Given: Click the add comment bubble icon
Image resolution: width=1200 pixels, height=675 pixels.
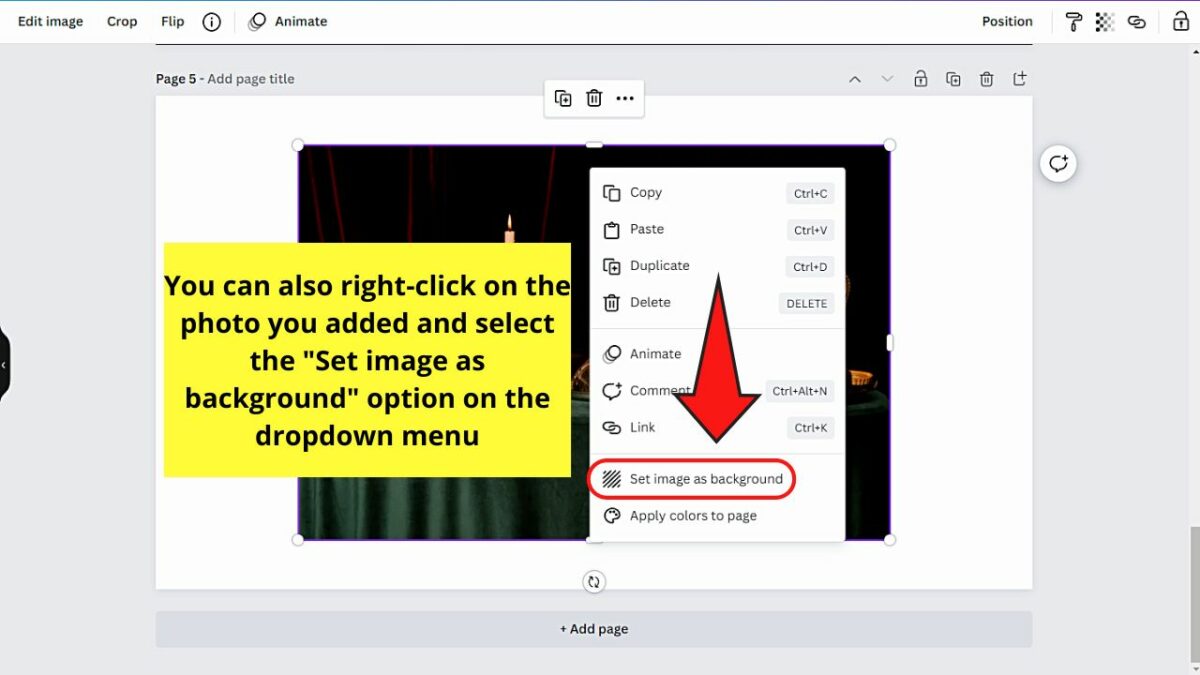Looking at the screenshot, I should click(x=1058, y=163).
